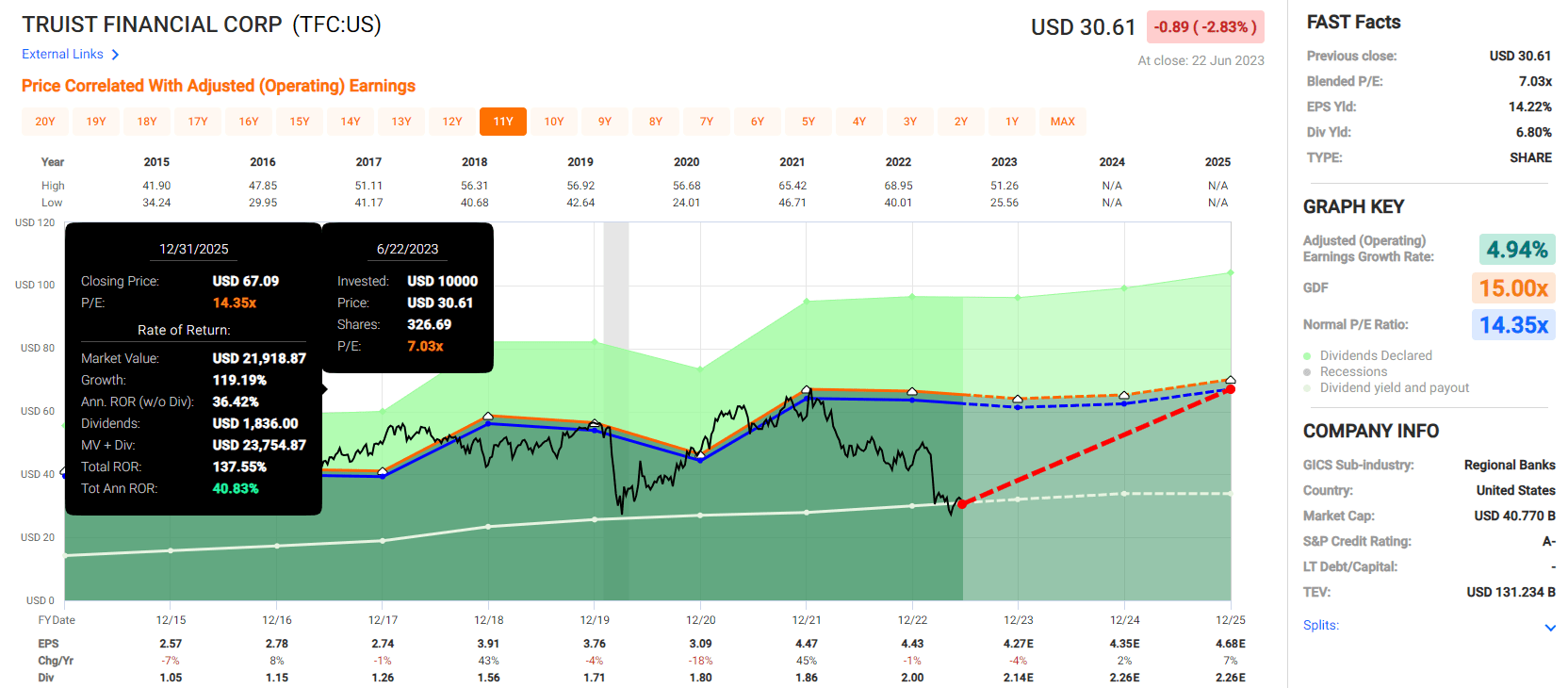Click the S&P Credit Rating A- value
The image size is (1568, 688).
pos(1549,541)
